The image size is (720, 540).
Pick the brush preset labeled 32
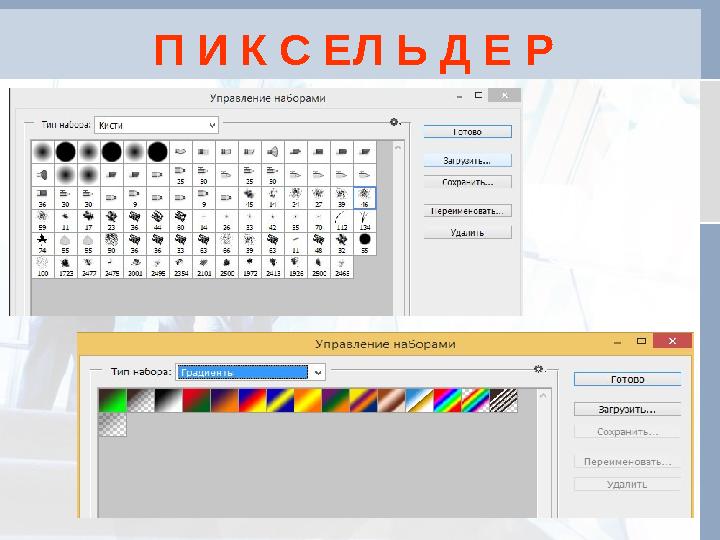pos(342,244)
